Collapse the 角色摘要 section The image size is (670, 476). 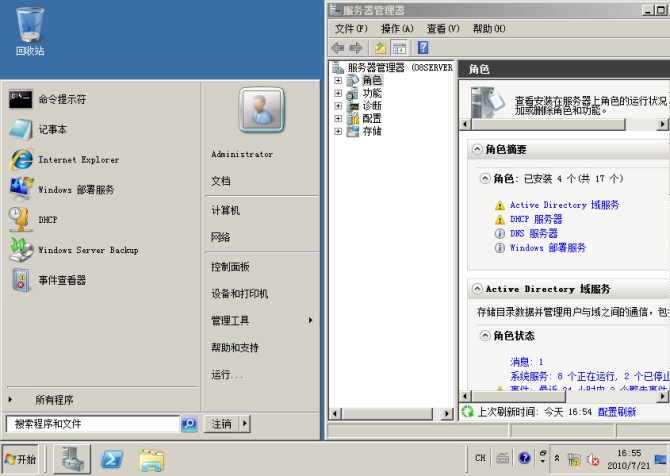point(477,149)
